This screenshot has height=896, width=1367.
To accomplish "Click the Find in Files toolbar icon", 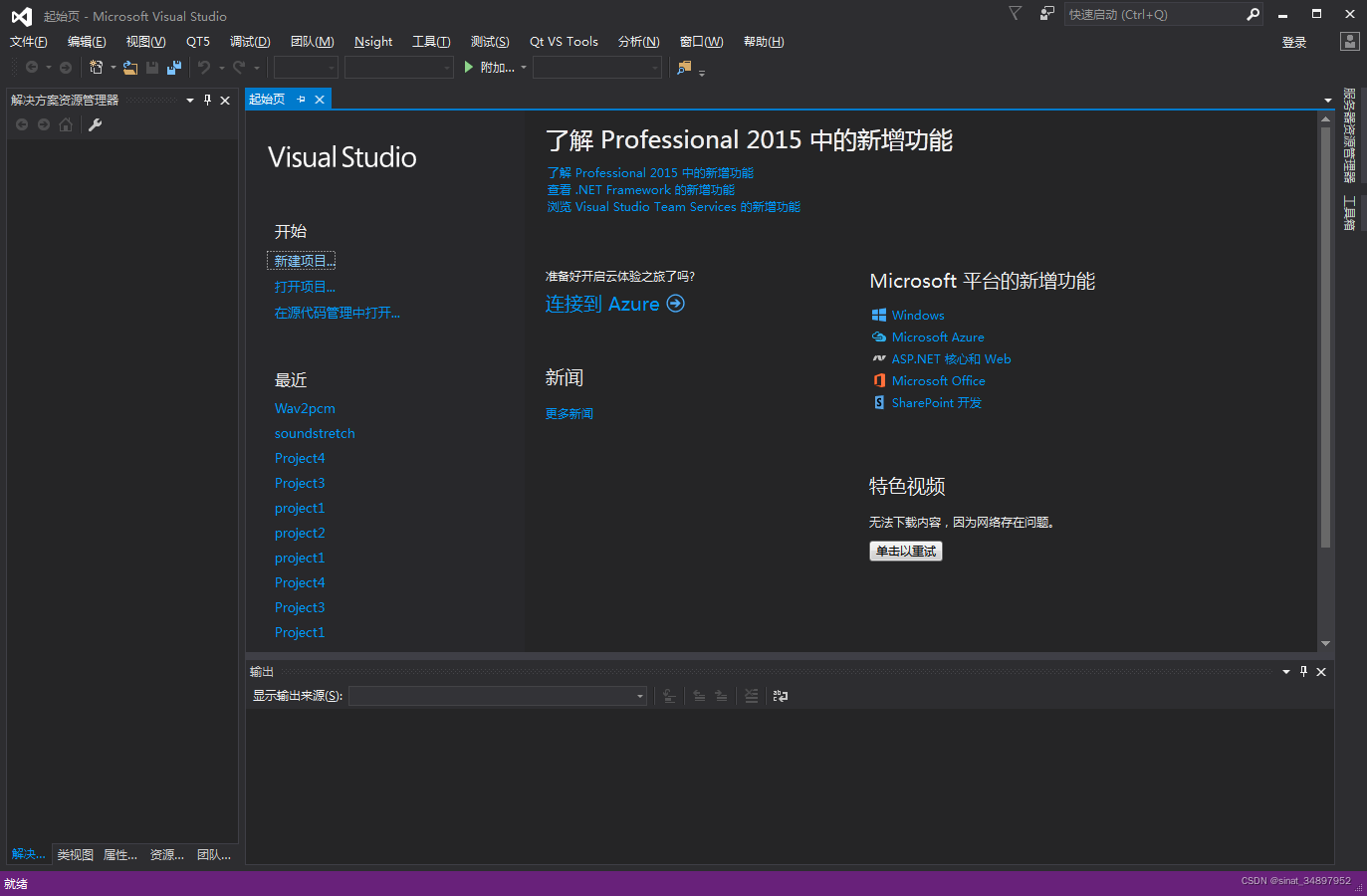I will click(x=684, y=68).
